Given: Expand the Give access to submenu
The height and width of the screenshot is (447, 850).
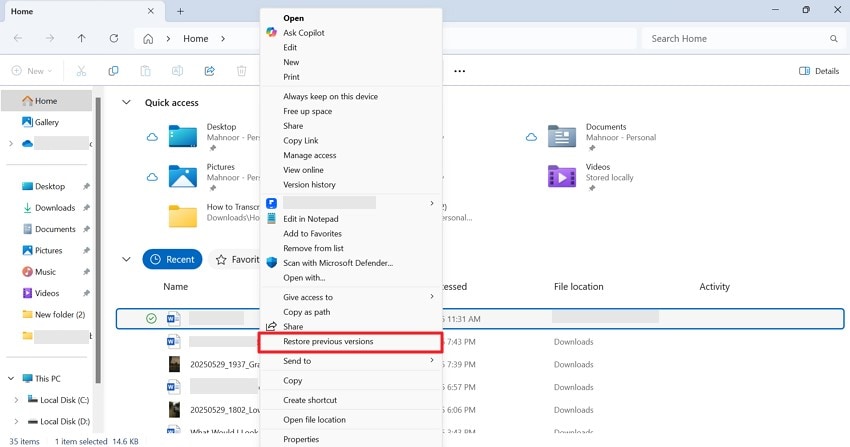Looking at the screenshot, I should point(351,297).
